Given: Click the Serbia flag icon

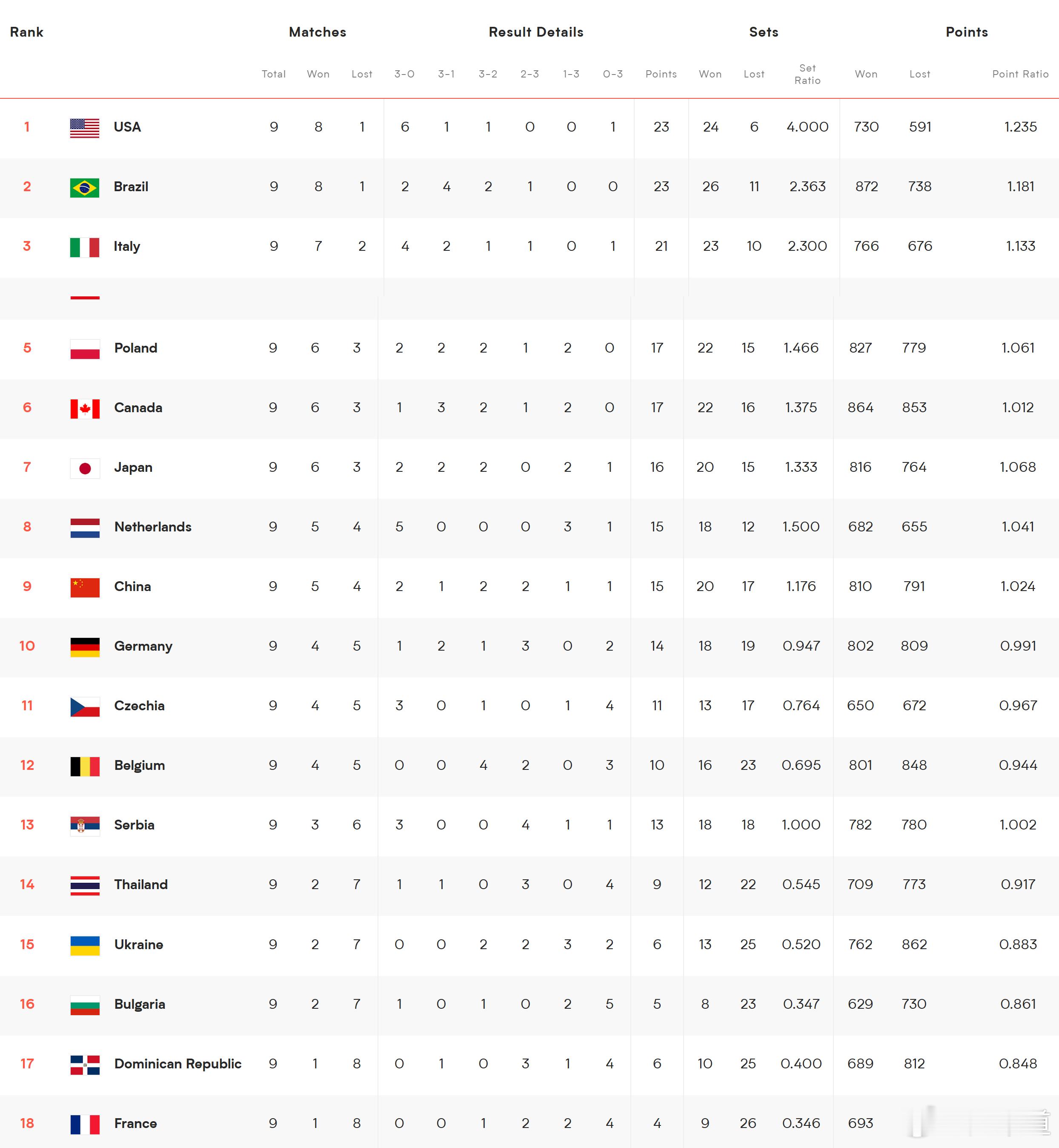Looking at the screenshot, I should (85, 826).
